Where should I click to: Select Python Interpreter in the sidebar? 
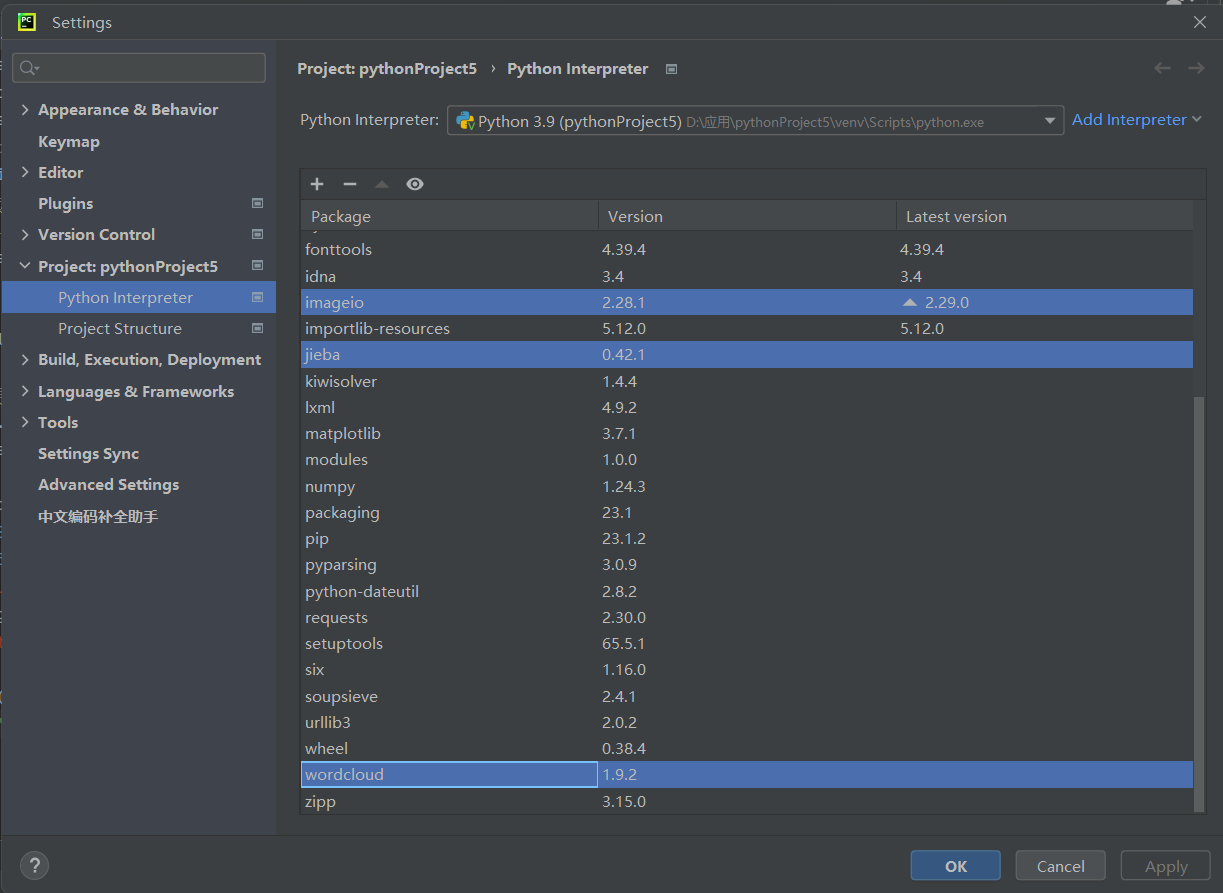point(138,297)
